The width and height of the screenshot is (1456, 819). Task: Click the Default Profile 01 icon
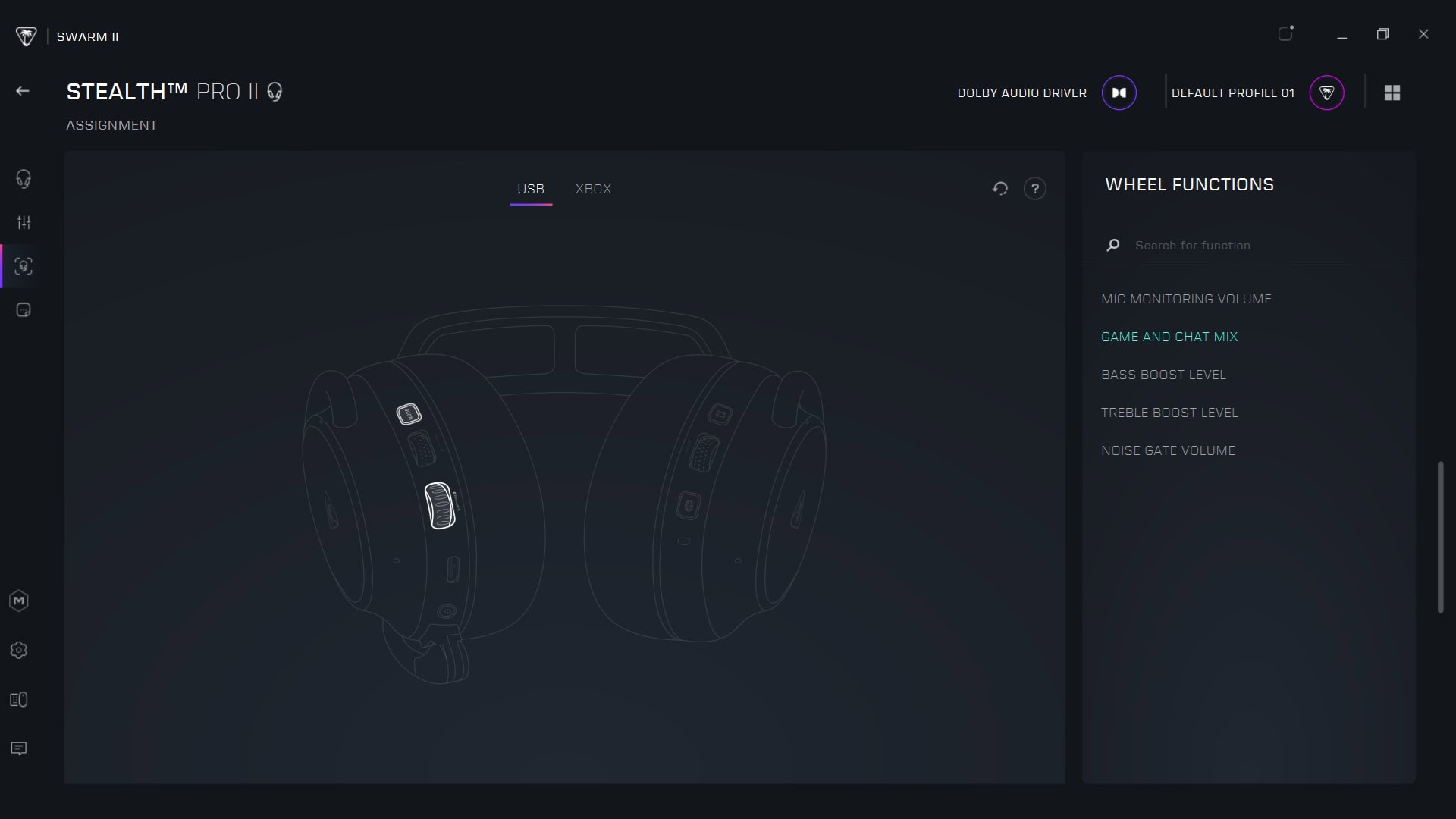tap(1327, 93)
